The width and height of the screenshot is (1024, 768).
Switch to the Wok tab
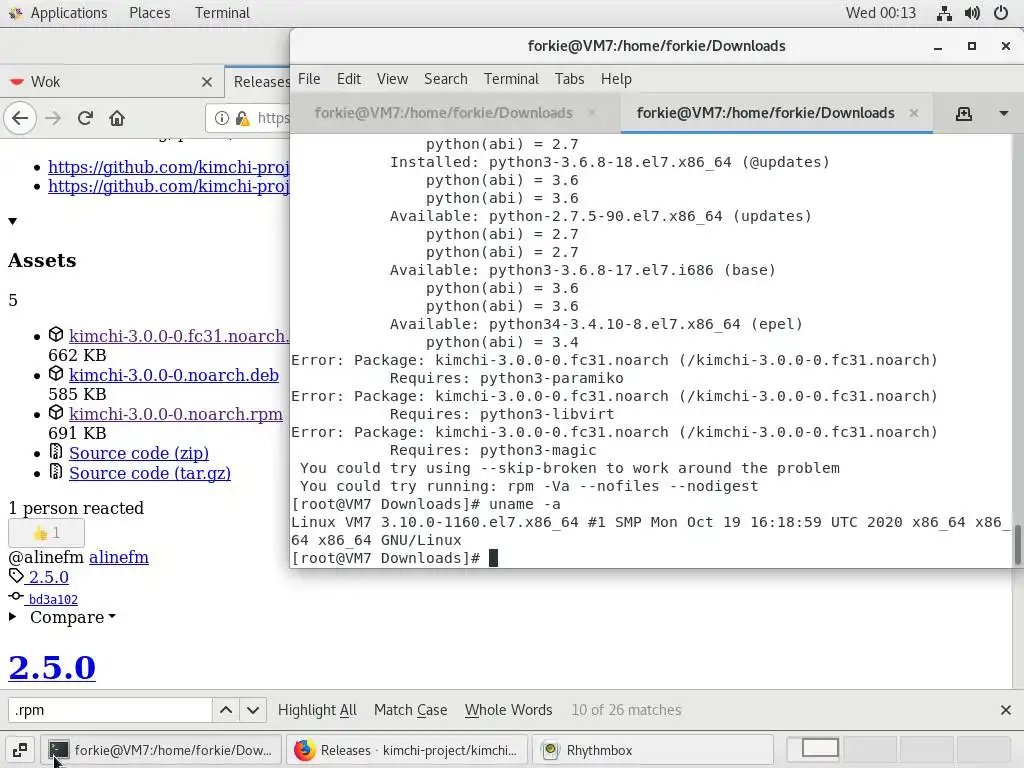point(111,82)
